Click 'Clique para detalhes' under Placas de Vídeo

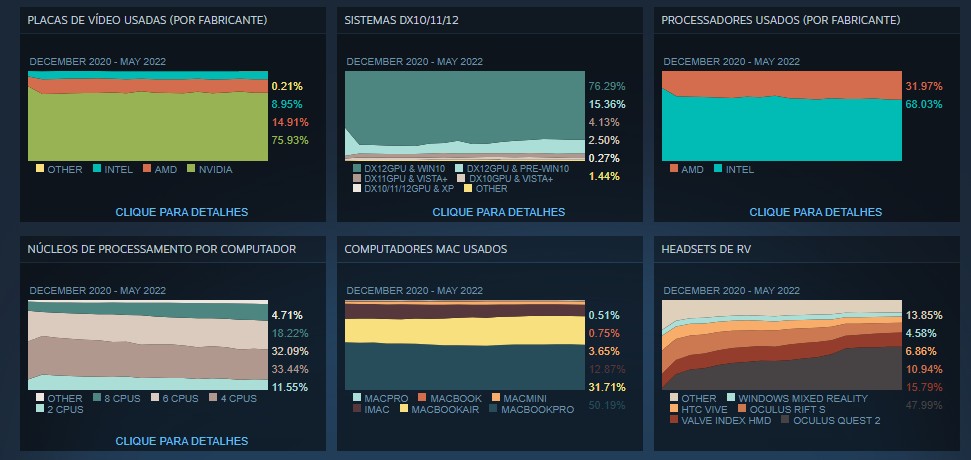181,212
